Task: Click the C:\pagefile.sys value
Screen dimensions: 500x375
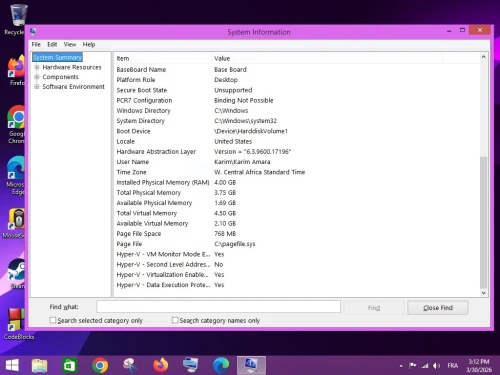Action: tap(235, 244)
